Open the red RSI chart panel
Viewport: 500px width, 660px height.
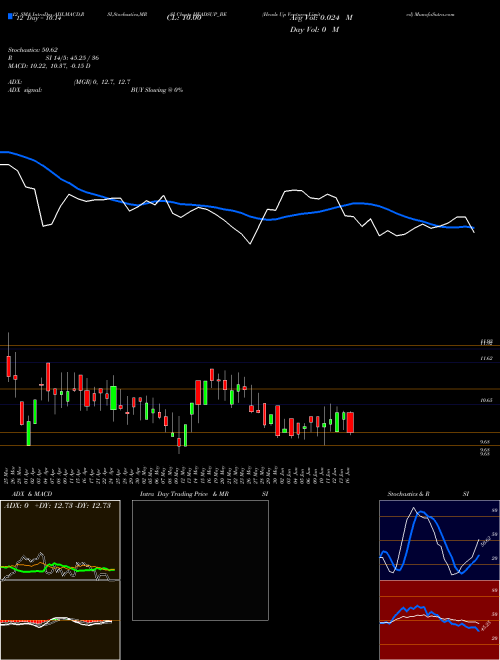[x=439, y=620]
